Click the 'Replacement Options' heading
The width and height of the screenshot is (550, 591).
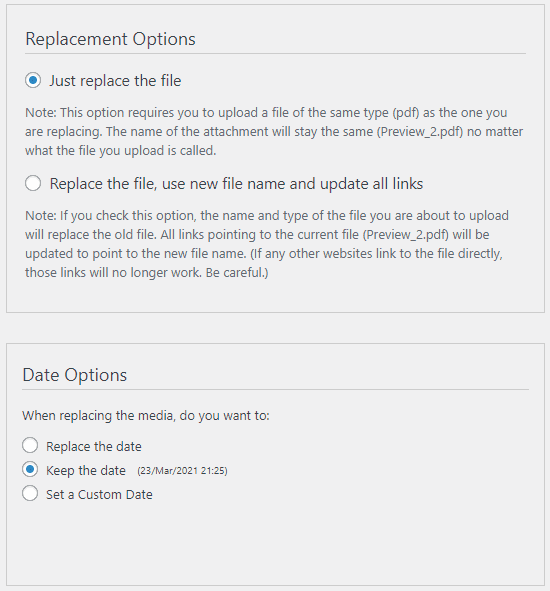110,39
